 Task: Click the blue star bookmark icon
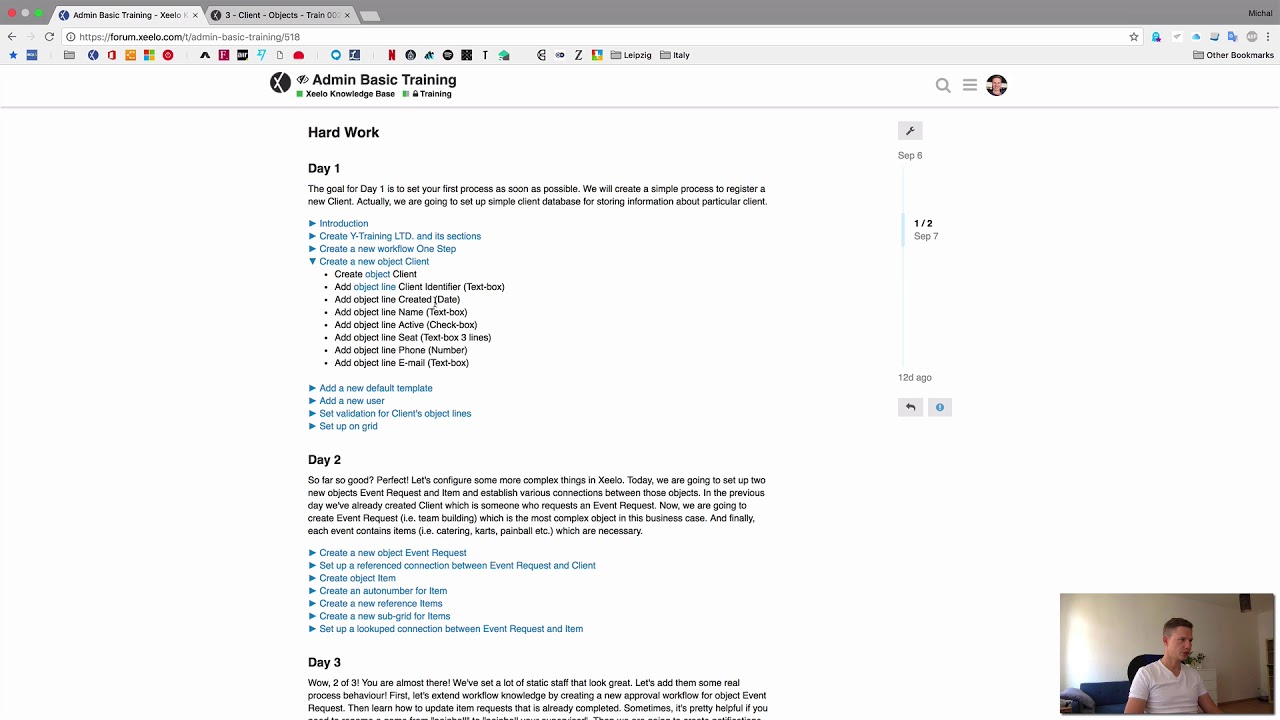pyautogui.click(x=13, y=55)
